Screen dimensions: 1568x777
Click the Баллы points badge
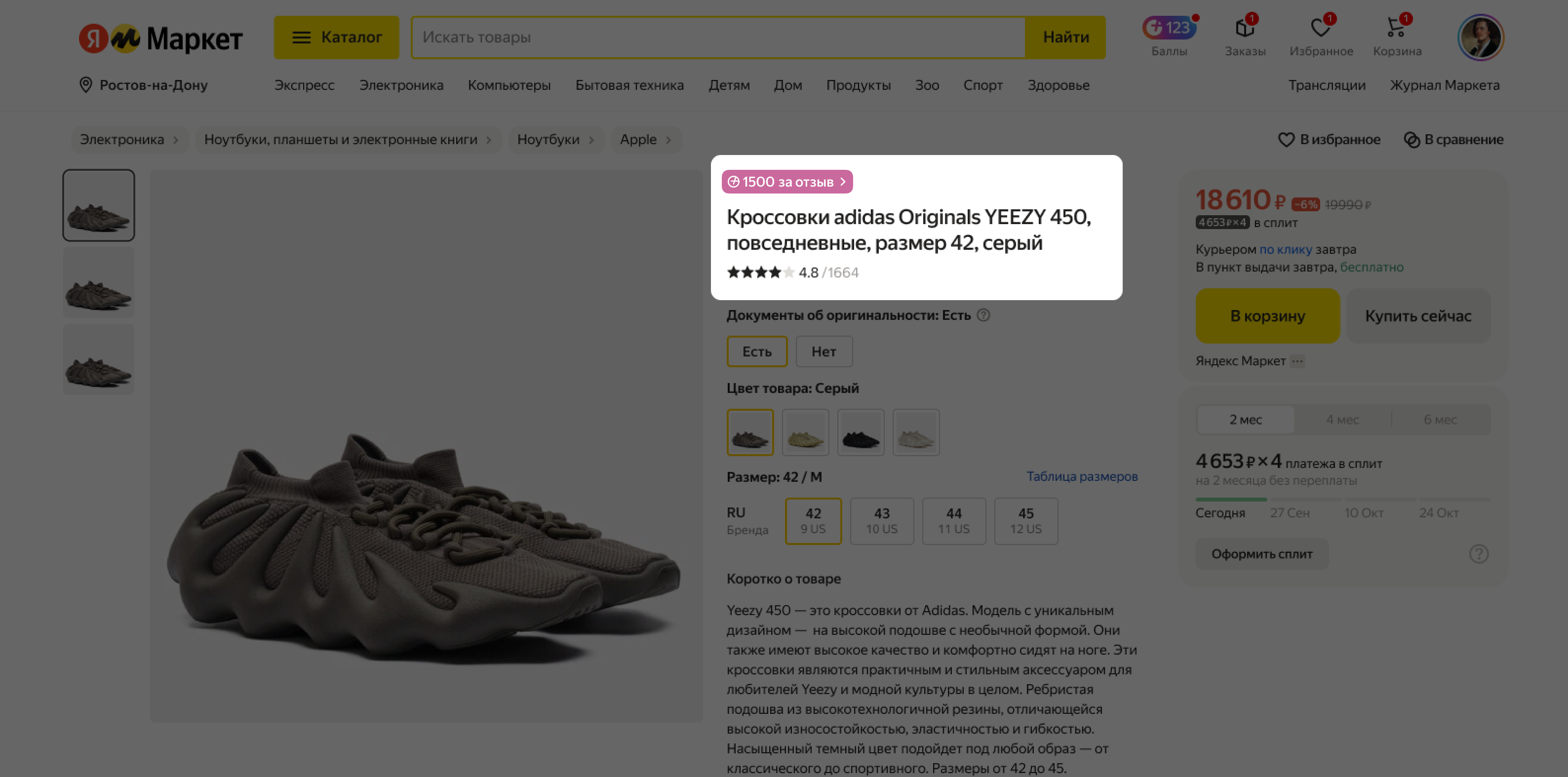(x=1169, y=28)
